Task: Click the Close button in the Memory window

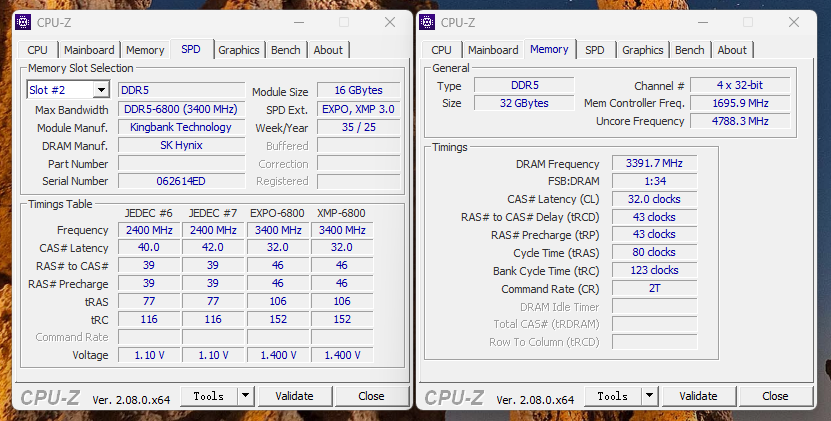Action: [x=775, y=396]
